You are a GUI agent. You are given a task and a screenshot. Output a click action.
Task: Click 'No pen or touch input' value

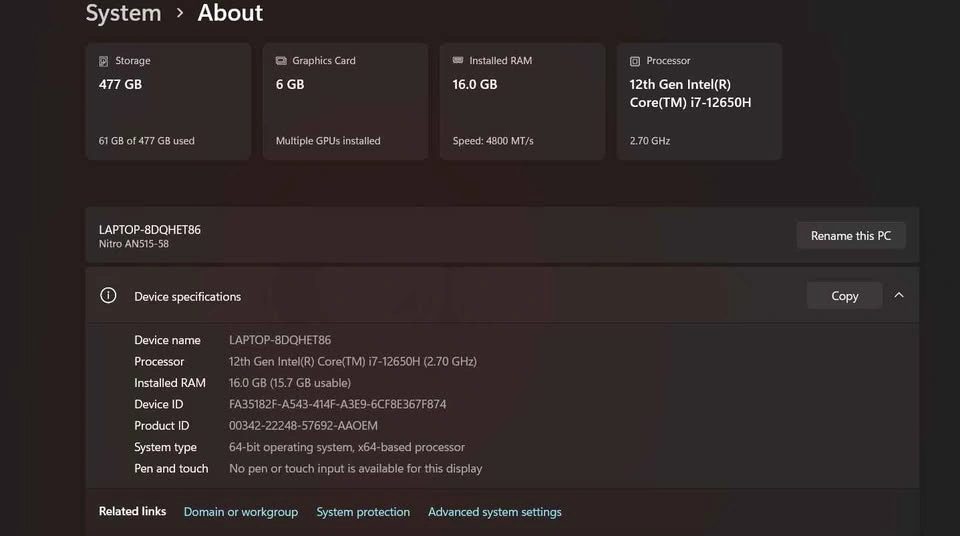pos(356,469)
